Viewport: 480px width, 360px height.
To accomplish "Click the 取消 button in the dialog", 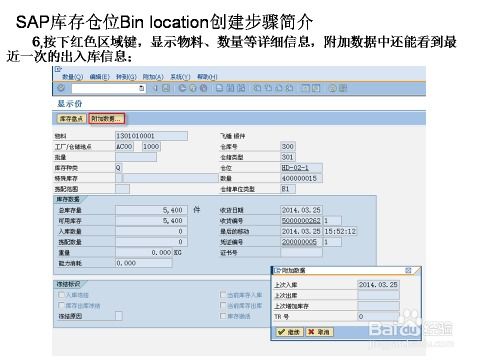I will 319,332.
